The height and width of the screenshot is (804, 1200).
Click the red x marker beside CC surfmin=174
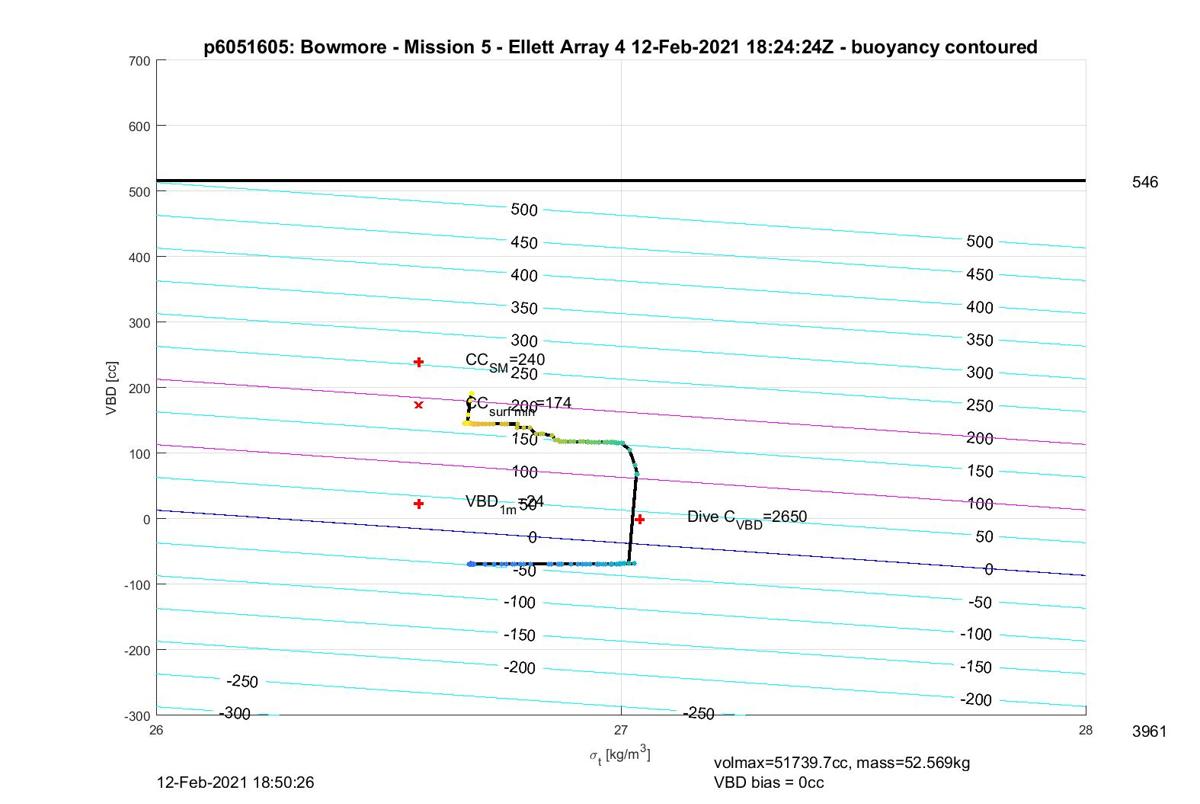pos(419,405)
